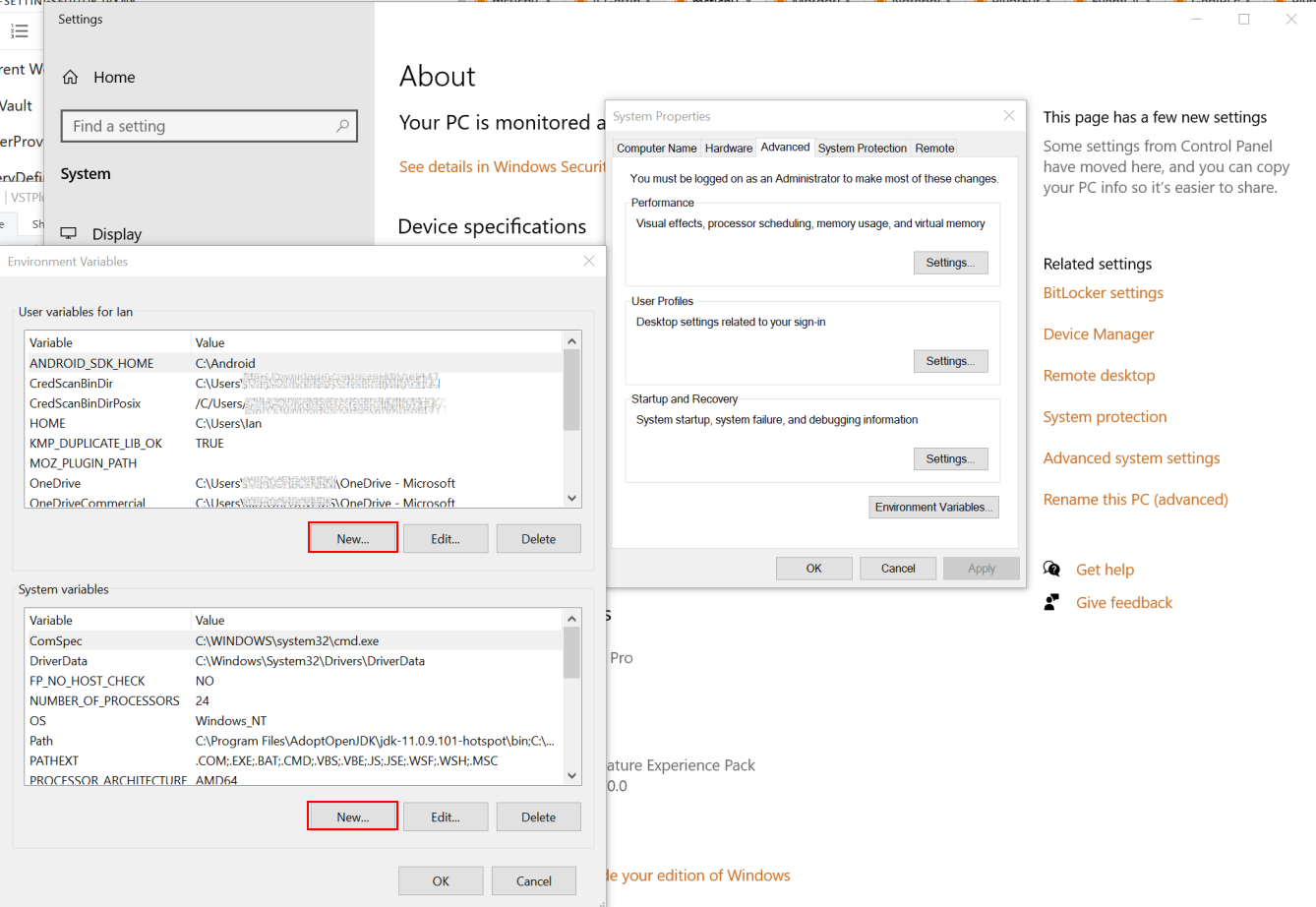Close the System Properties dialog
This screenshot has height=907, width=1316.
1008,116
